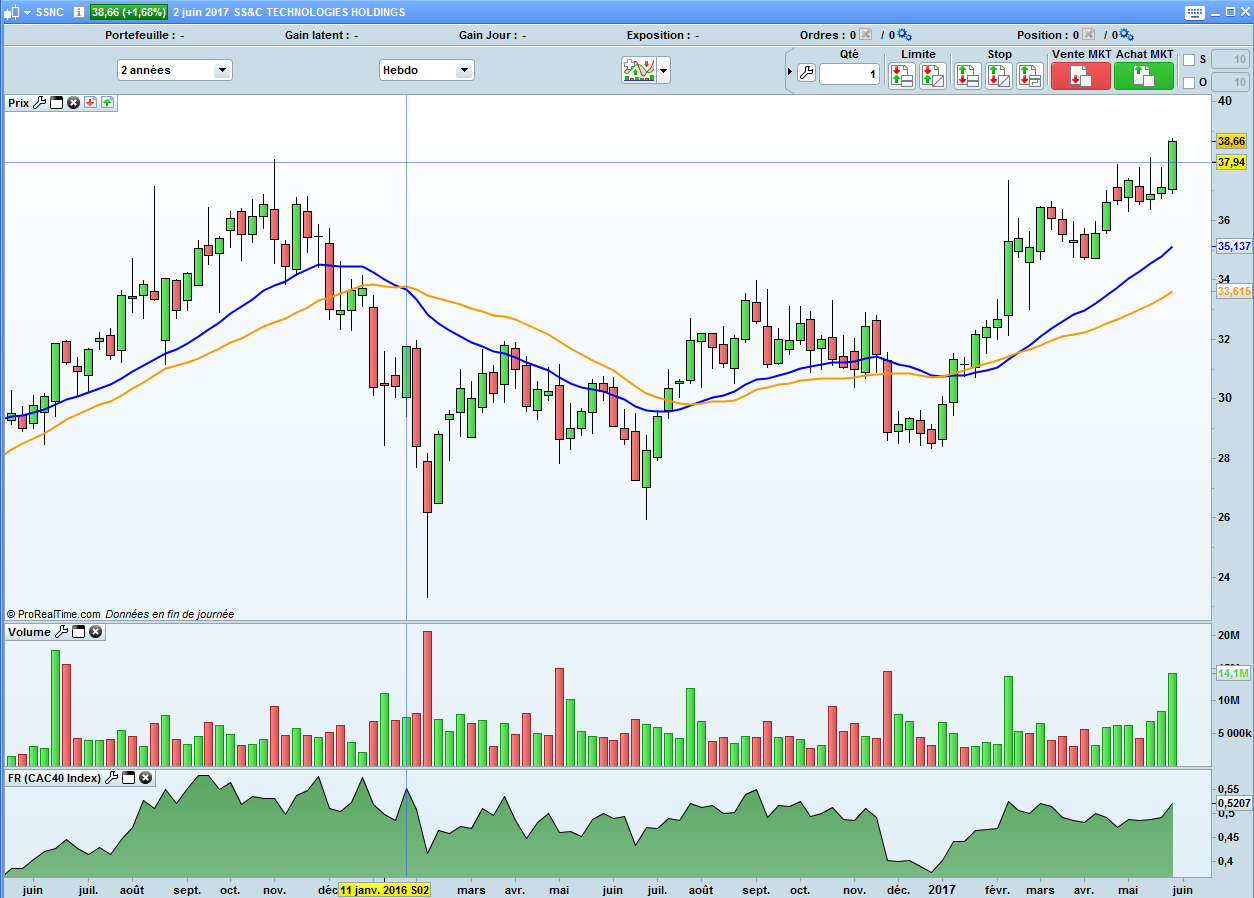Image resolution: width=1254 pixels, height=898 pixels.
Task: Click the tallest red volume bar
Action: tap(427, 698)
